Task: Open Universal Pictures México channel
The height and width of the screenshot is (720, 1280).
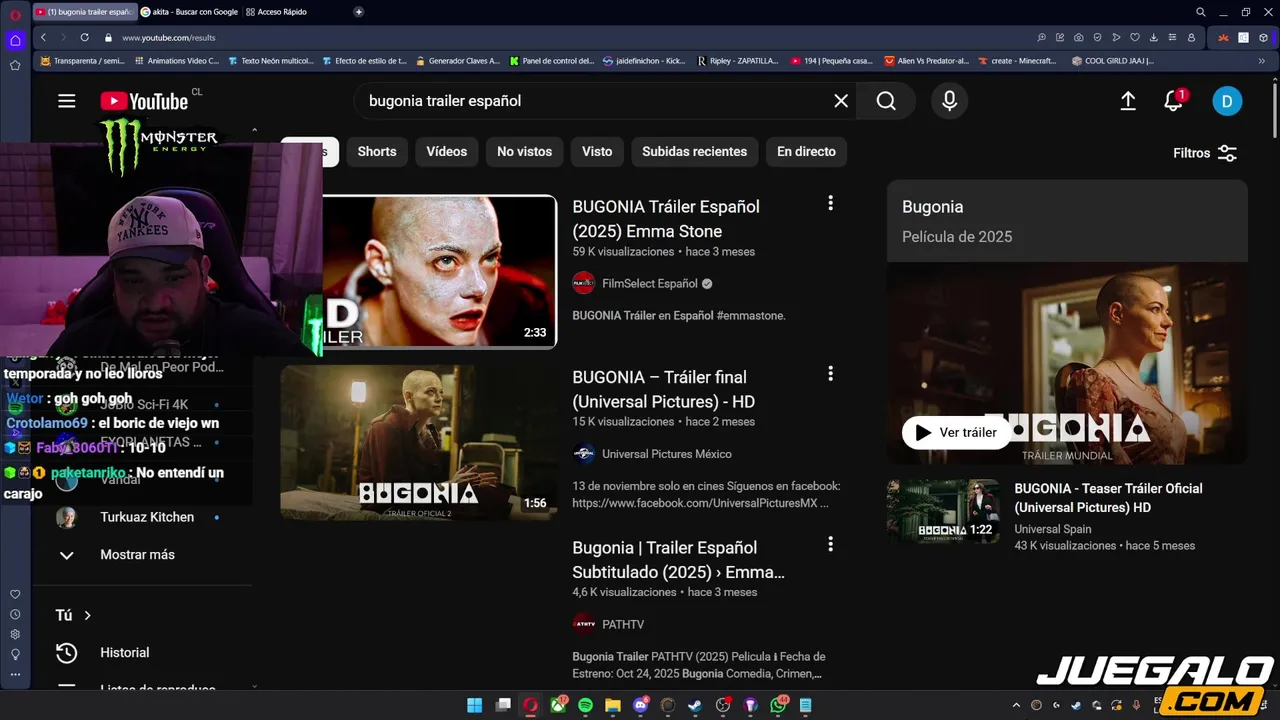Action: click(667, 454)
